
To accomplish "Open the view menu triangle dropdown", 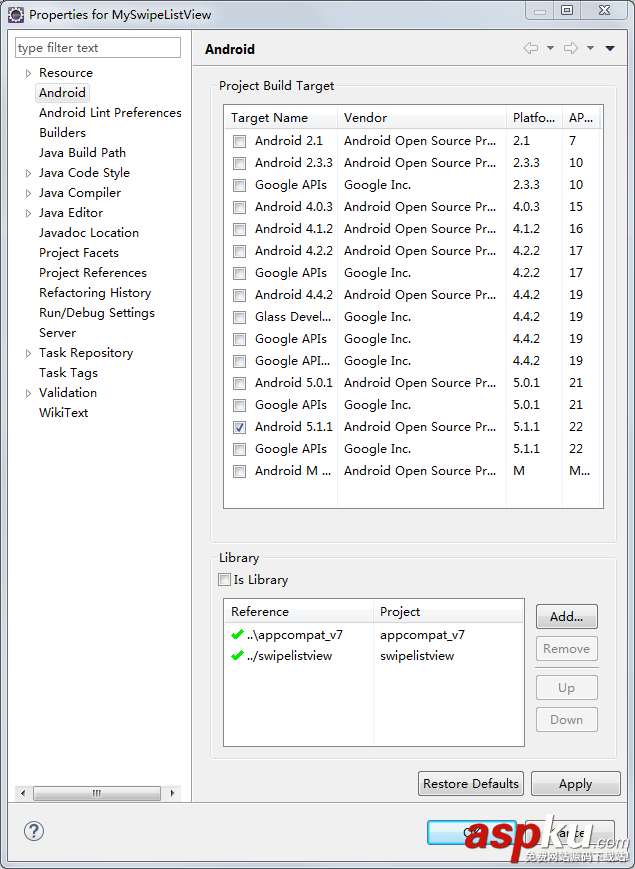I will pos(610,48).
